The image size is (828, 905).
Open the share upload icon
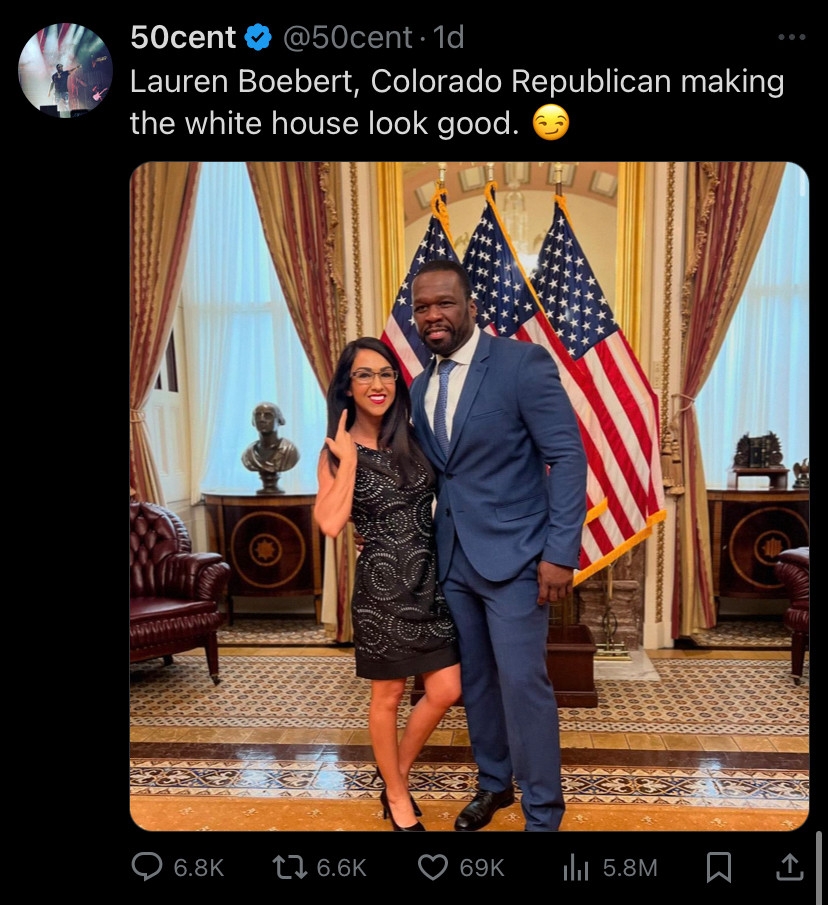coord(790,867)
